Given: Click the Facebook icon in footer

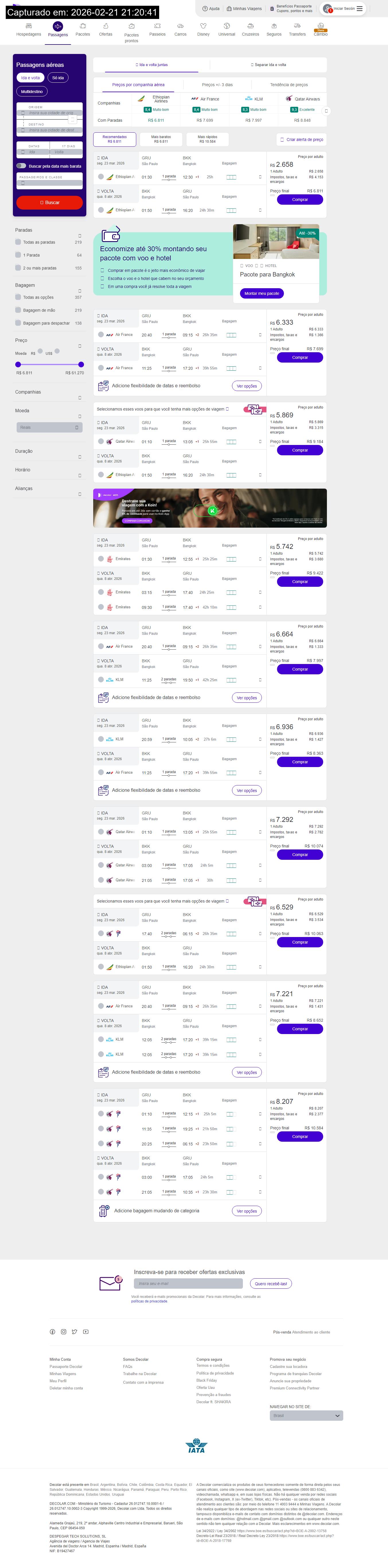Looking at the screenshot, I should [x=52, y=1332].
